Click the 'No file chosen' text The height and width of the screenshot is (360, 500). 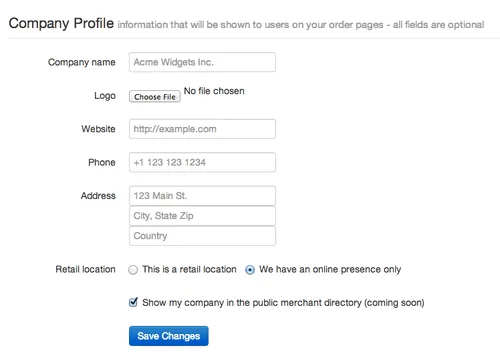[214, 91]
